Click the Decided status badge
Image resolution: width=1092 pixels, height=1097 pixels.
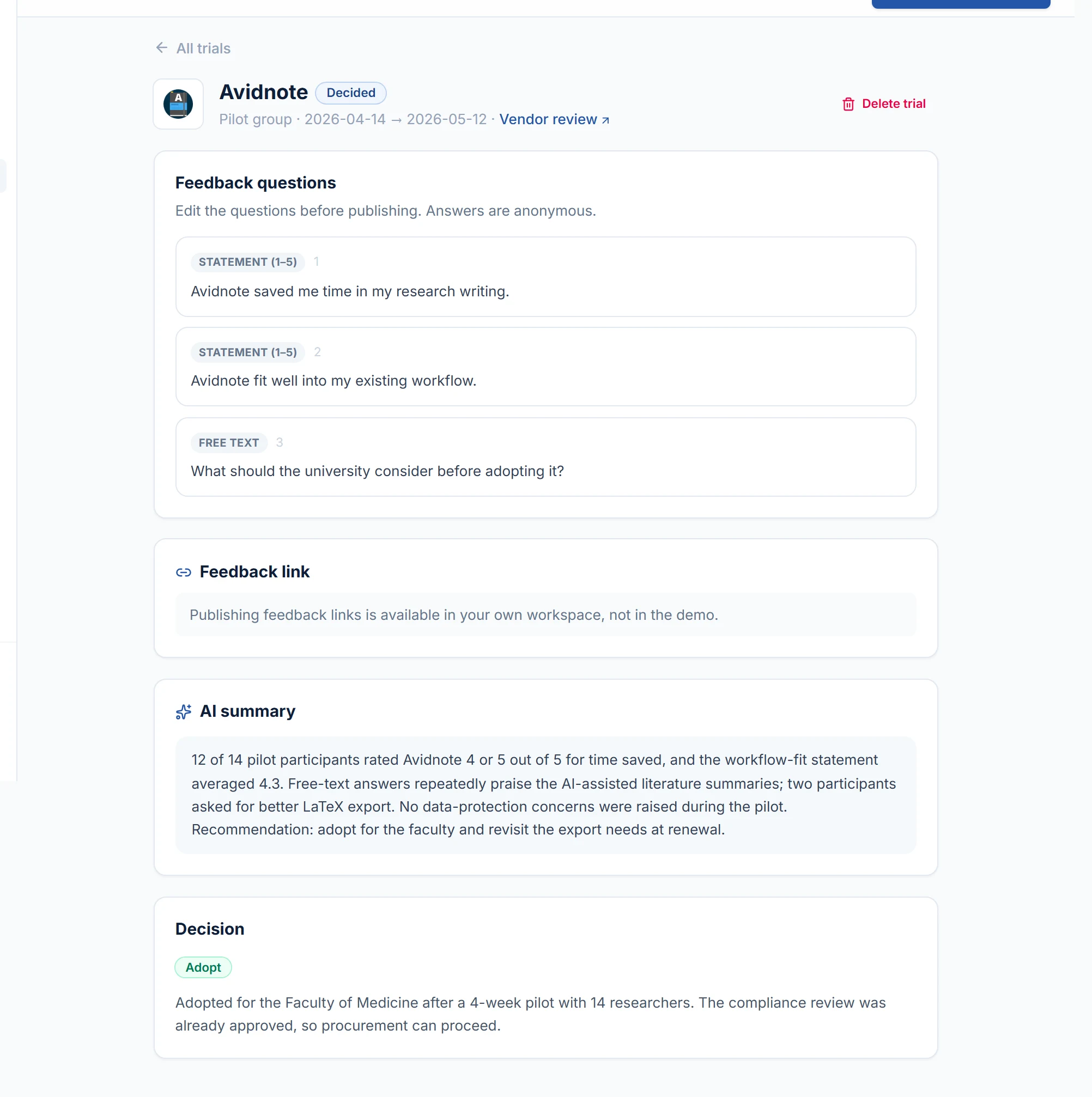coord(350,93)
